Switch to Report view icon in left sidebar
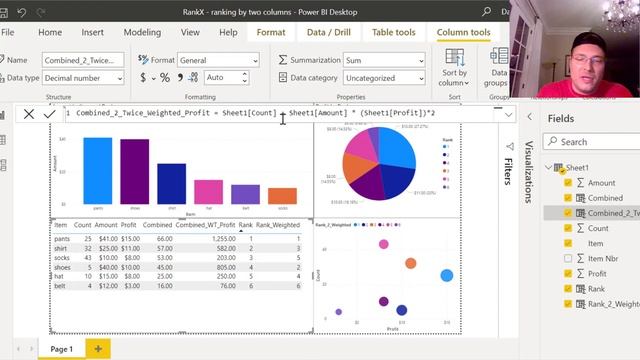This screenshot has height=360, width=640. pos(3,115)
